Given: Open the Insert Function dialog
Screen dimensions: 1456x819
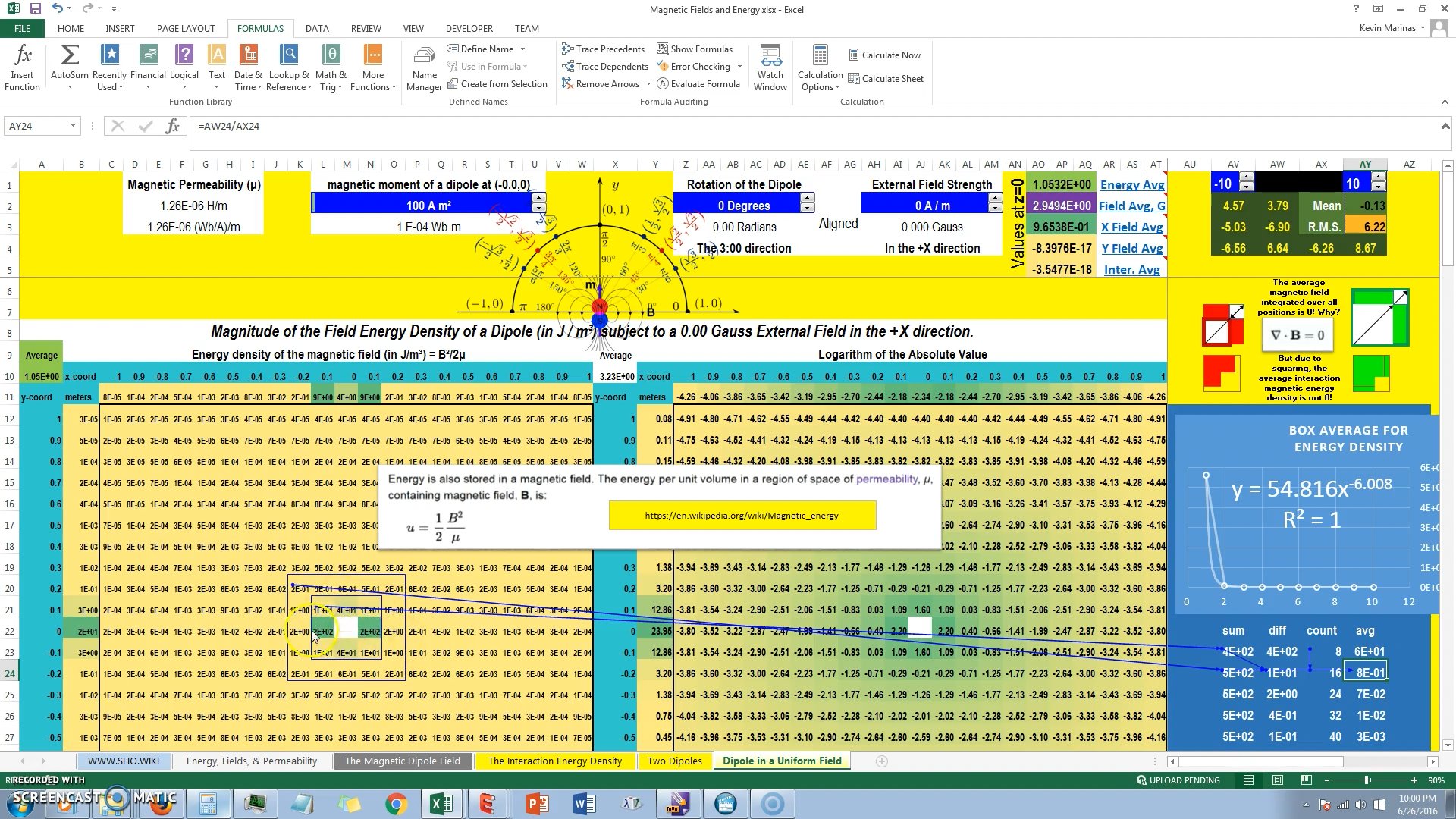Looking at the screenshot, I should (22, 67).
